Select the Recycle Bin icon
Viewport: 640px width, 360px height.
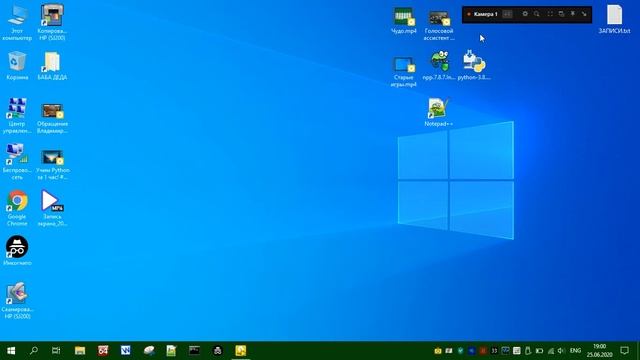pyautogui.click(x=17, y=66)
